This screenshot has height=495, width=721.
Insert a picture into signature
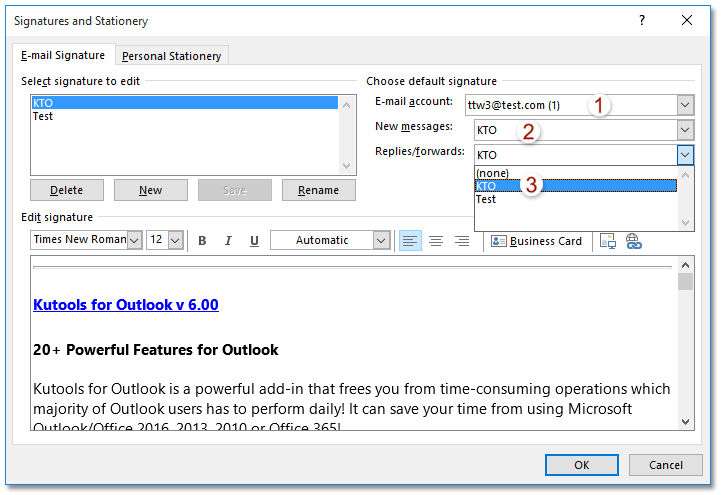pos(607,241)
